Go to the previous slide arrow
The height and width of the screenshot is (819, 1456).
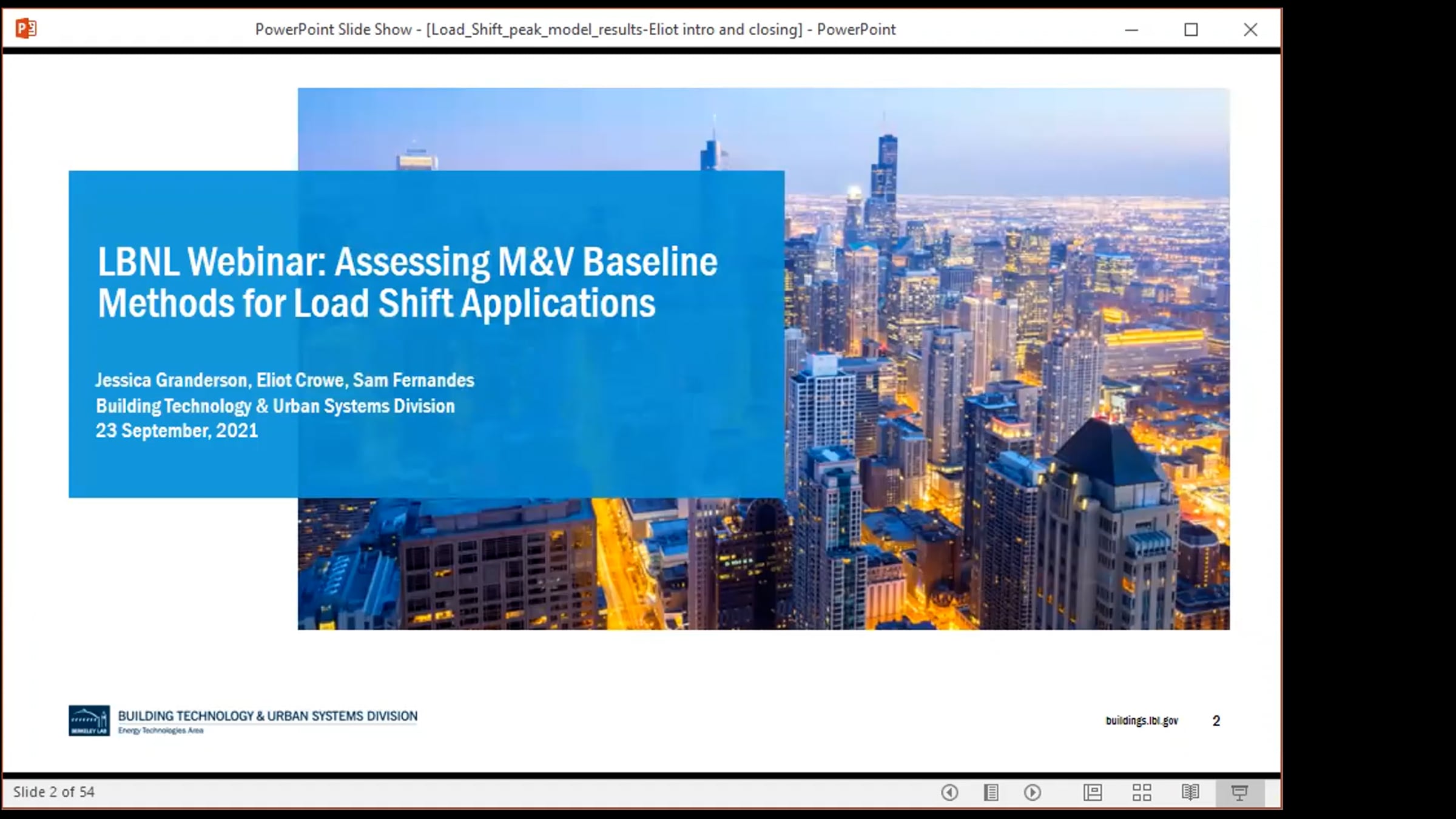click(949, 792)
